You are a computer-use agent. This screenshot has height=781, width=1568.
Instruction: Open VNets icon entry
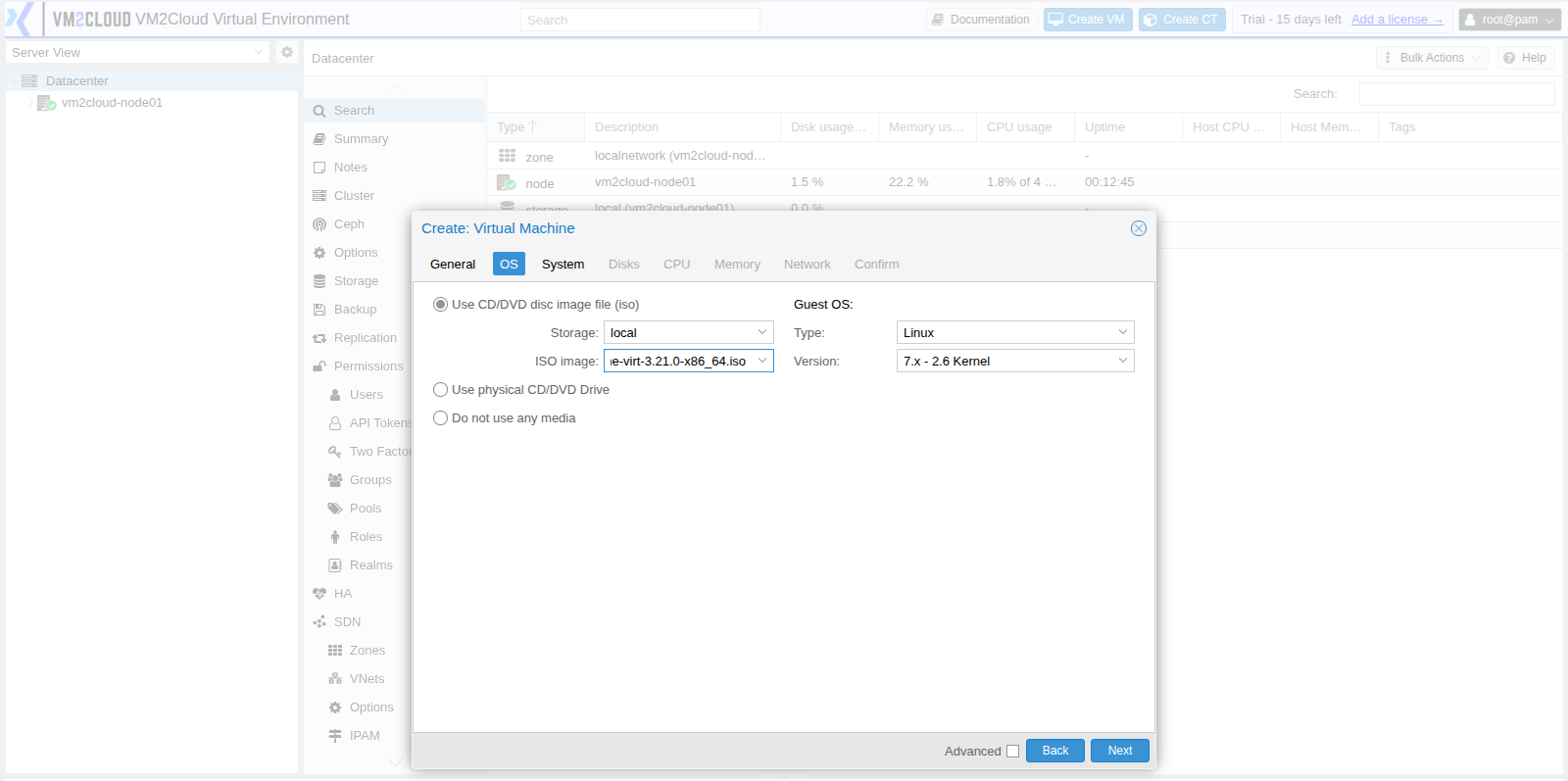point(335,679)
